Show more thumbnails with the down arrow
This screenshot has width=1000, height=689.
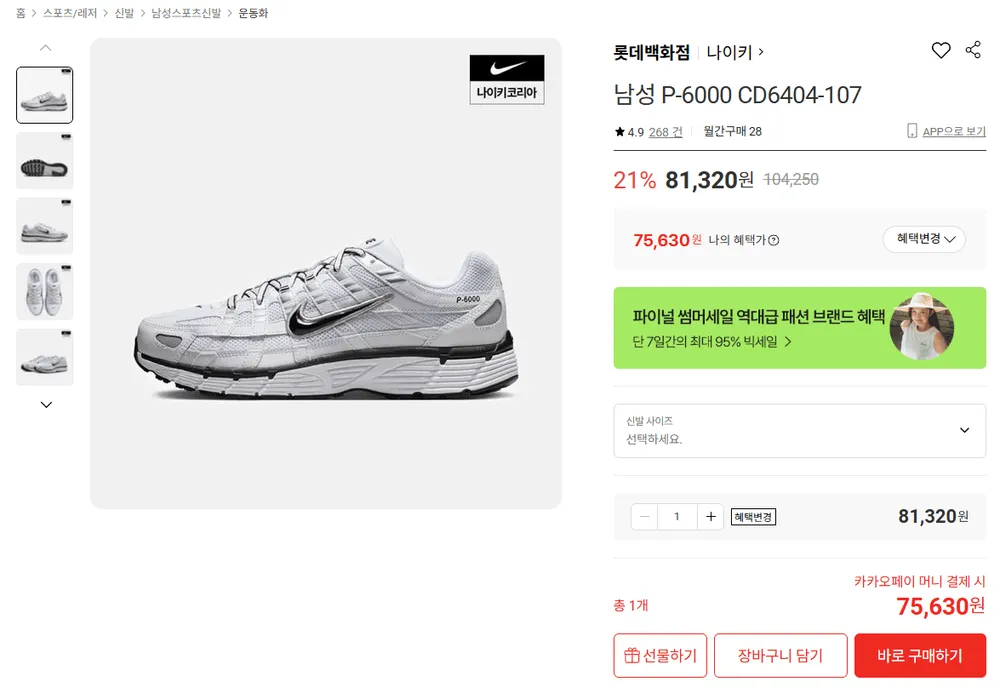click(x=46, y=404)
